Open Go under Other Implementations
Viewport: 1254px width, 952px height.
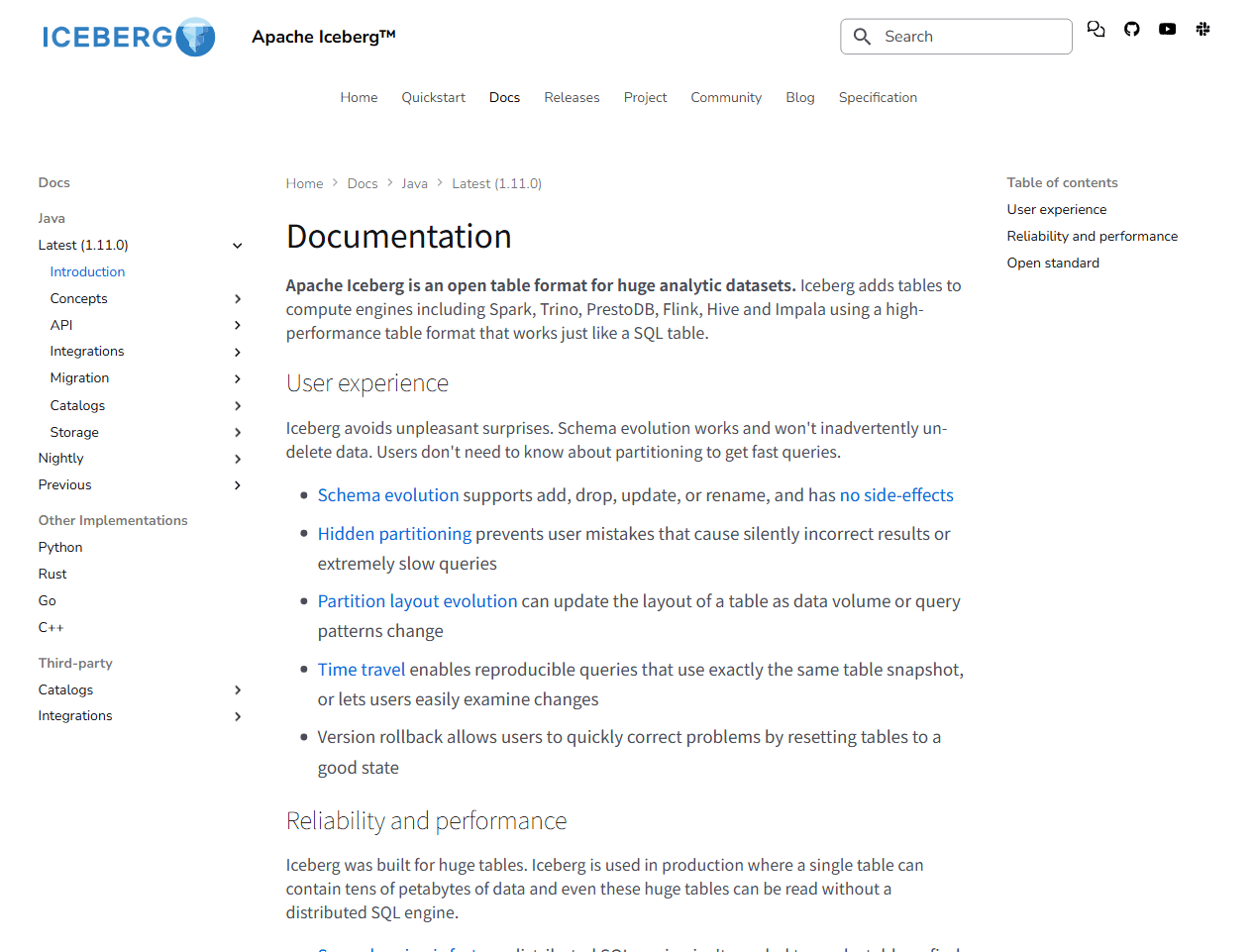pyautogui.click(x=47, y=600)
